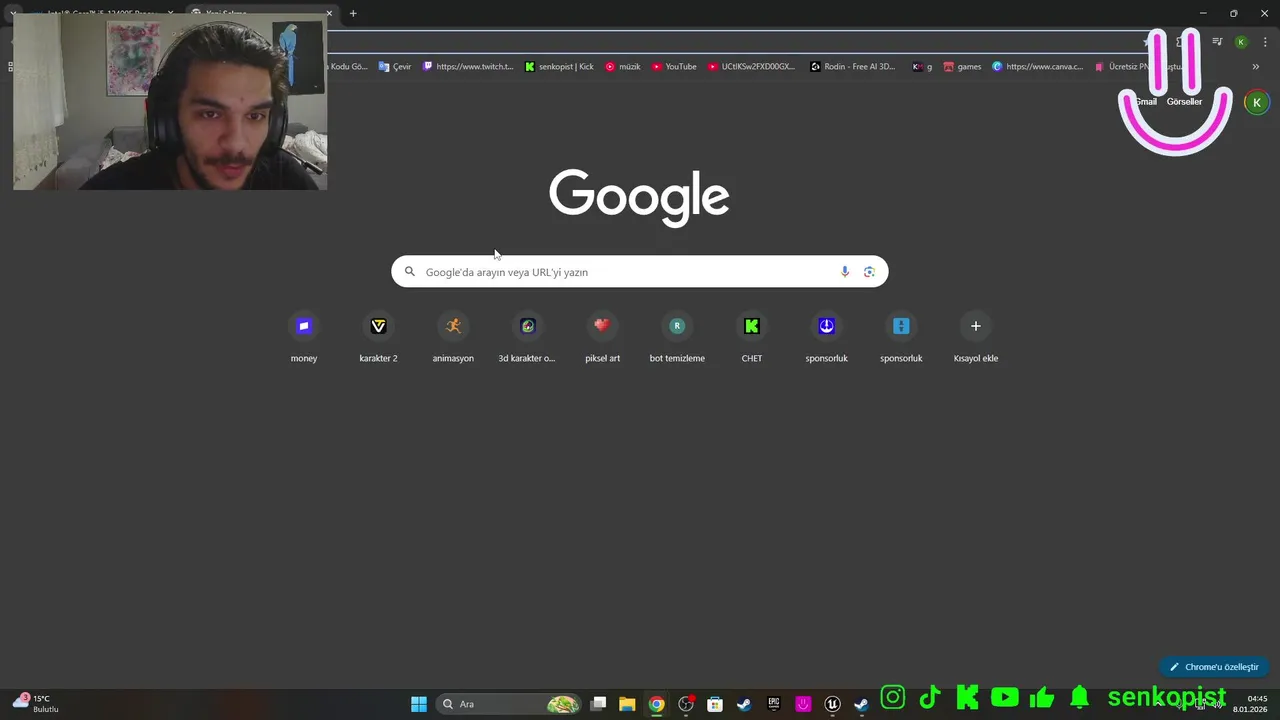Open the Chrome profile K in the toolbar
The width and height of the screenshot is (1280, 720).
1241,42
